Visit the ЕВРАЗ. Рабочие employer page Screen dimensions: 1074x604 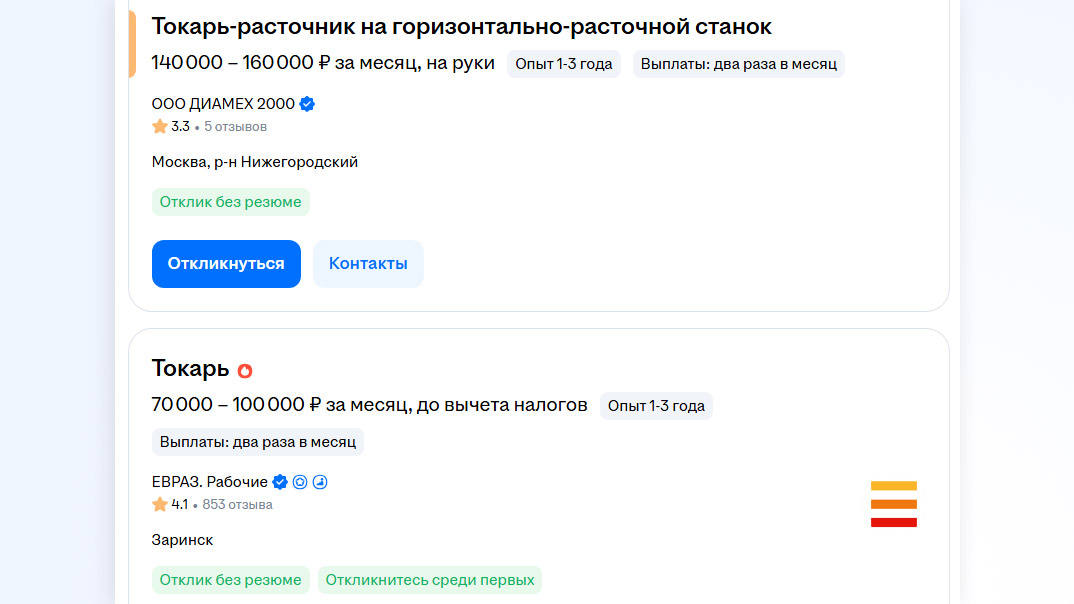click(210, 482)
